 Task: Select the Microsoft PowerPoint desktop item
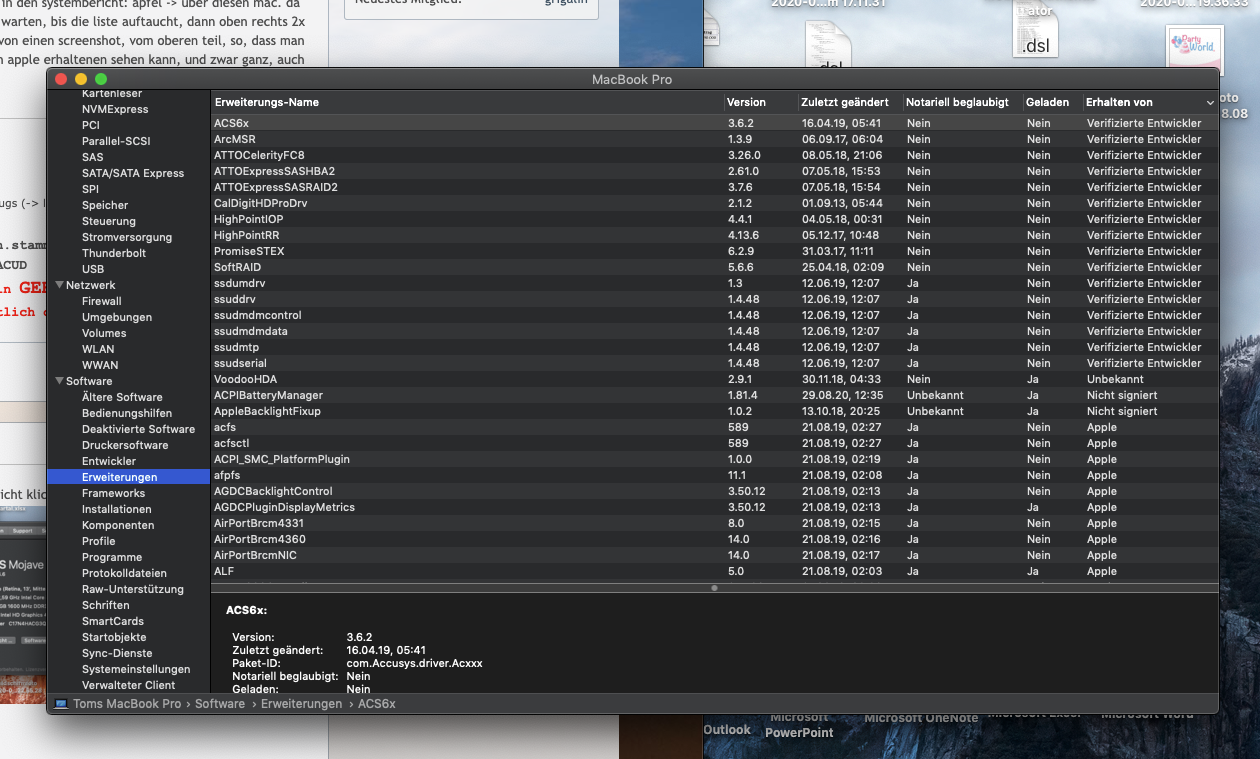click(x=799, y=725)
